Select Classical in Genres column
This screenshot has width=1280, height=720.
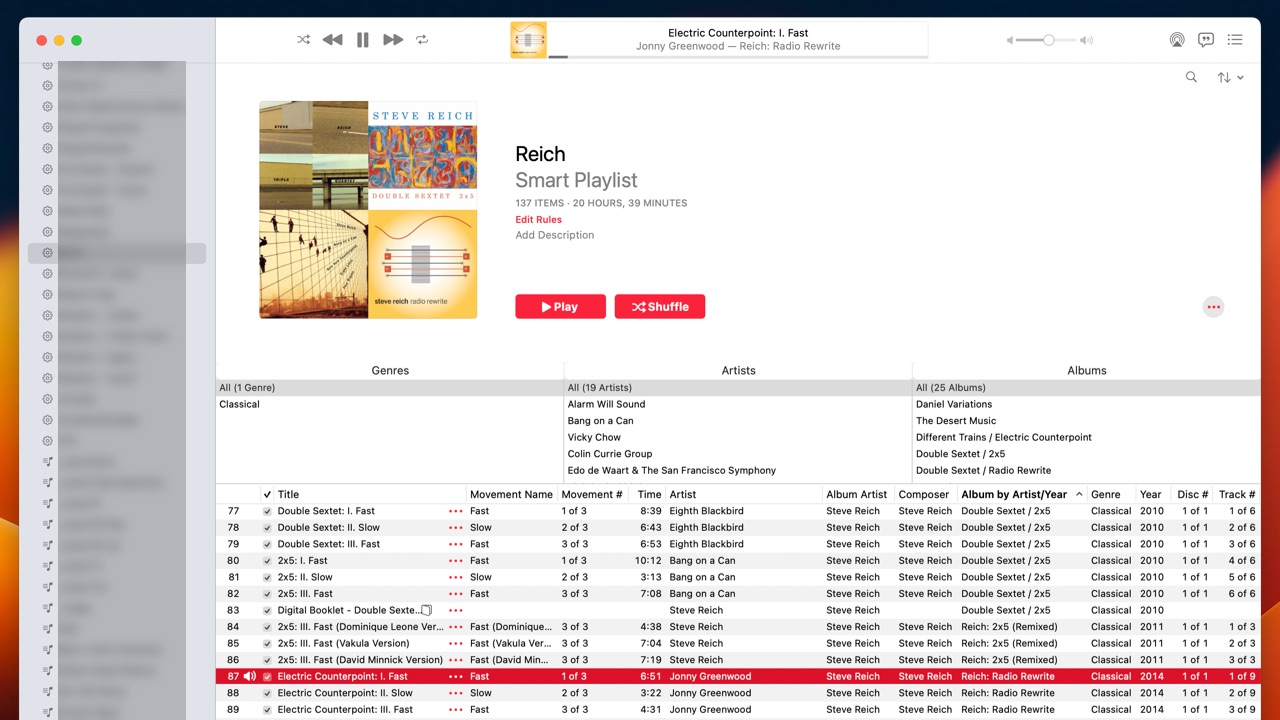(x=390, y=404)
